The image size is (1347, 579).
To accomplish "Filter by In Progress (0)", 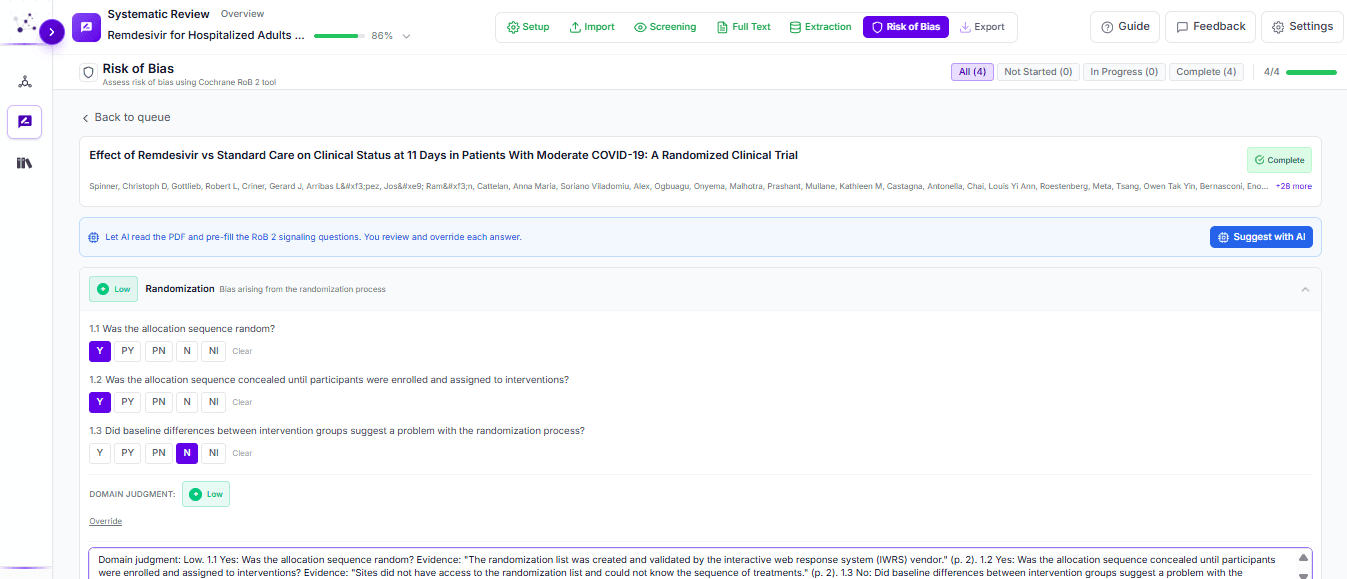I will 1124,72.
